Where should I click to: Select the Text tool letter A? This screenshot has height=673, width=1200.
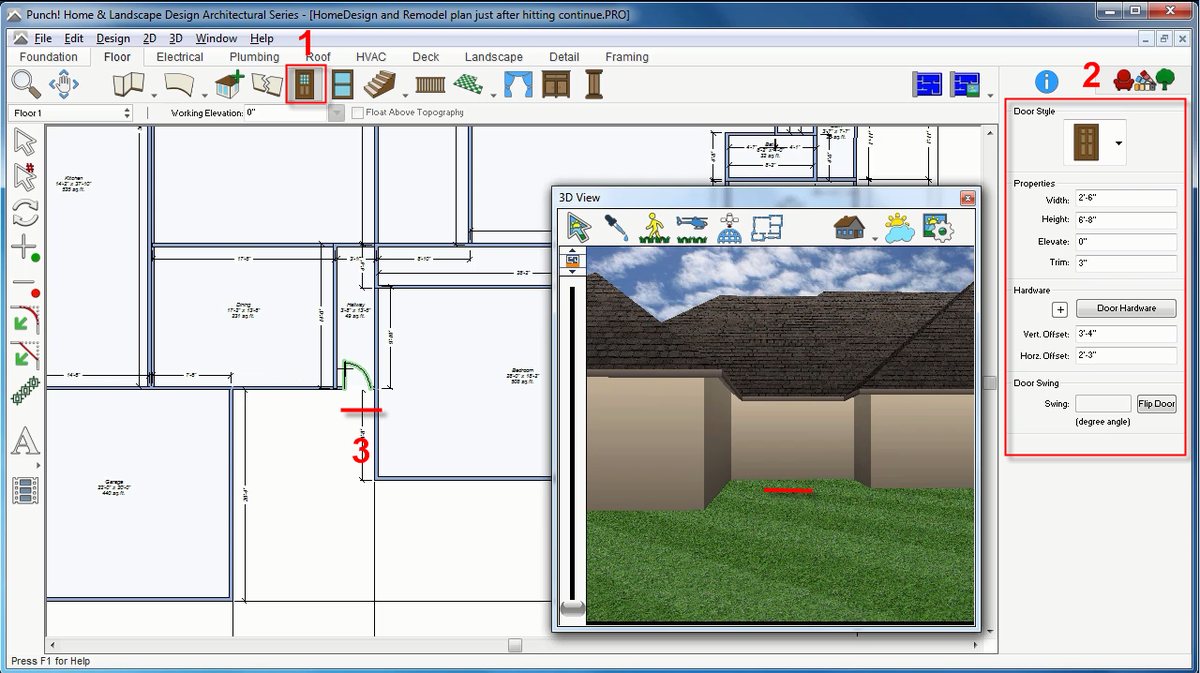point(25,441)
